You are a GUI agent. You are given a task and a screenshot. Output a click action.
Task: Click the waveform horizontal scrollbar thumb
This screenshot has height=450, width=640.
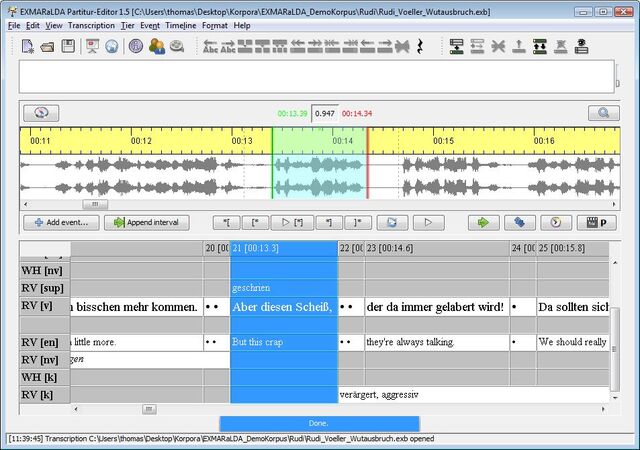point(95,204)
